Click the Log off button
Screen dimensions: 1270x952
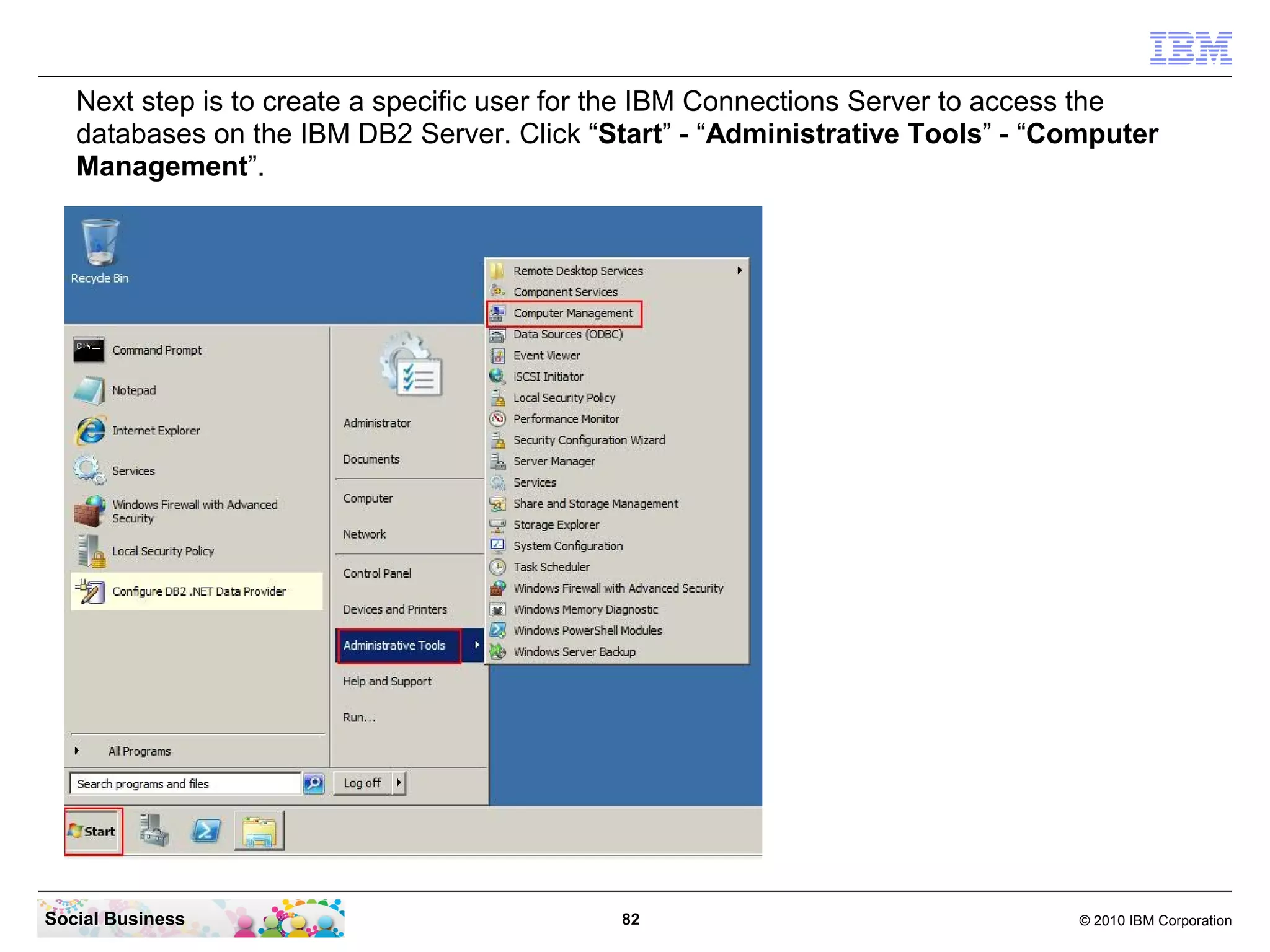362,783
